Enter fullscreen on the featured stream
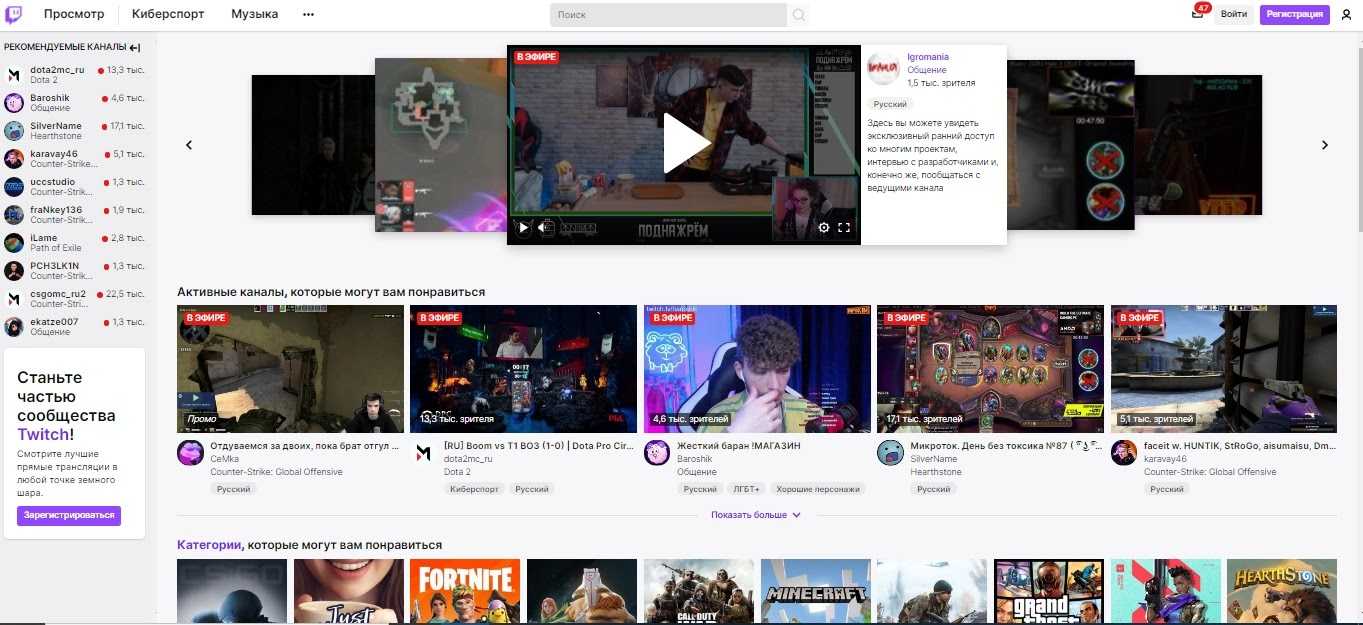Viewport: 1363px width, 625px height. [844, 228]
